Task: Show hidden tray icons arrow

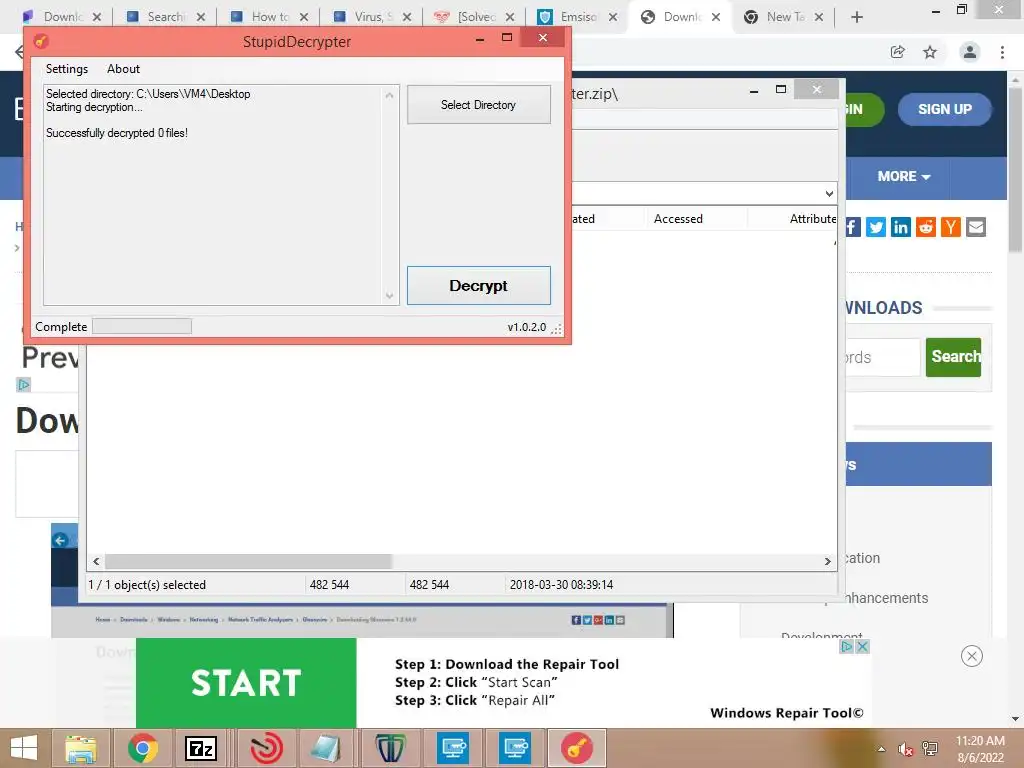Action: coord(881,749)
